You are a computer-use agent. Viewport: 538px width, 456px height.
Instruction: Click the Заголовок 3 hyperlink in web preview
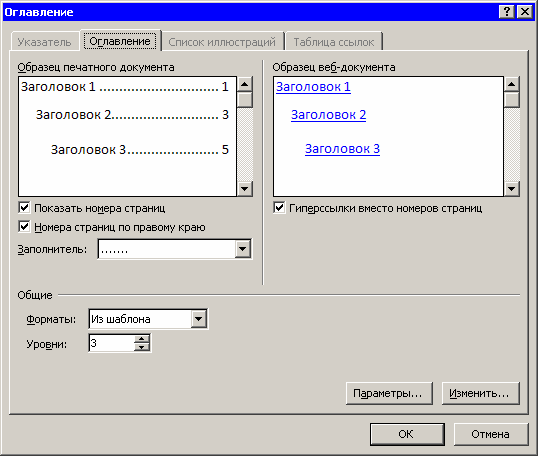pos(342,149)
